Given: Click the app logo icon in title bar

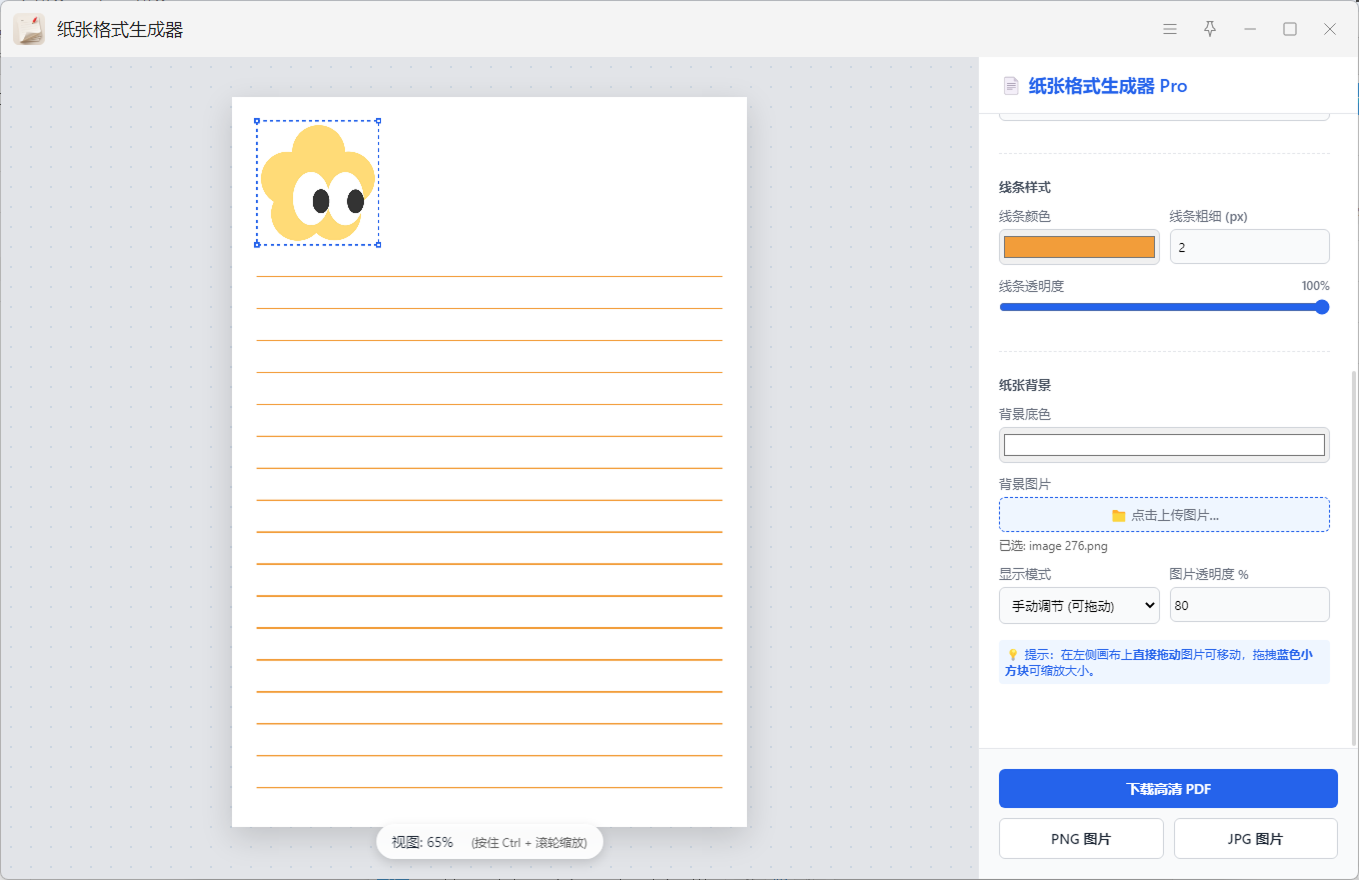Looking at the screenshot, I should click(29, 29).
